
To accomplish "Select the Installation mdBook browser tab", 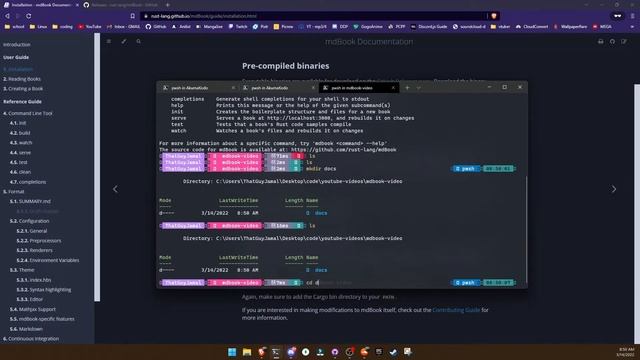I will (40, 5).
